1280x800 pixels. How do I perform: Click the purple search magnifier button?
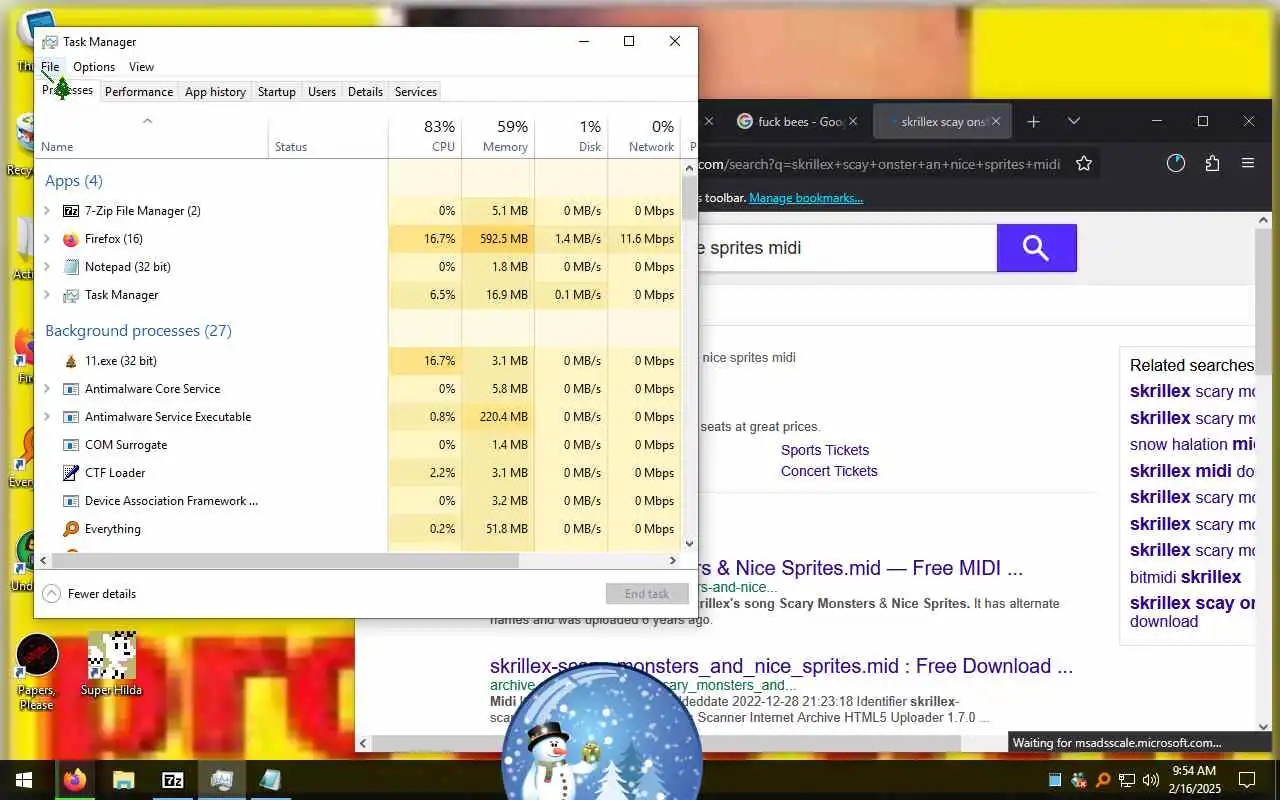point(1037,248)
